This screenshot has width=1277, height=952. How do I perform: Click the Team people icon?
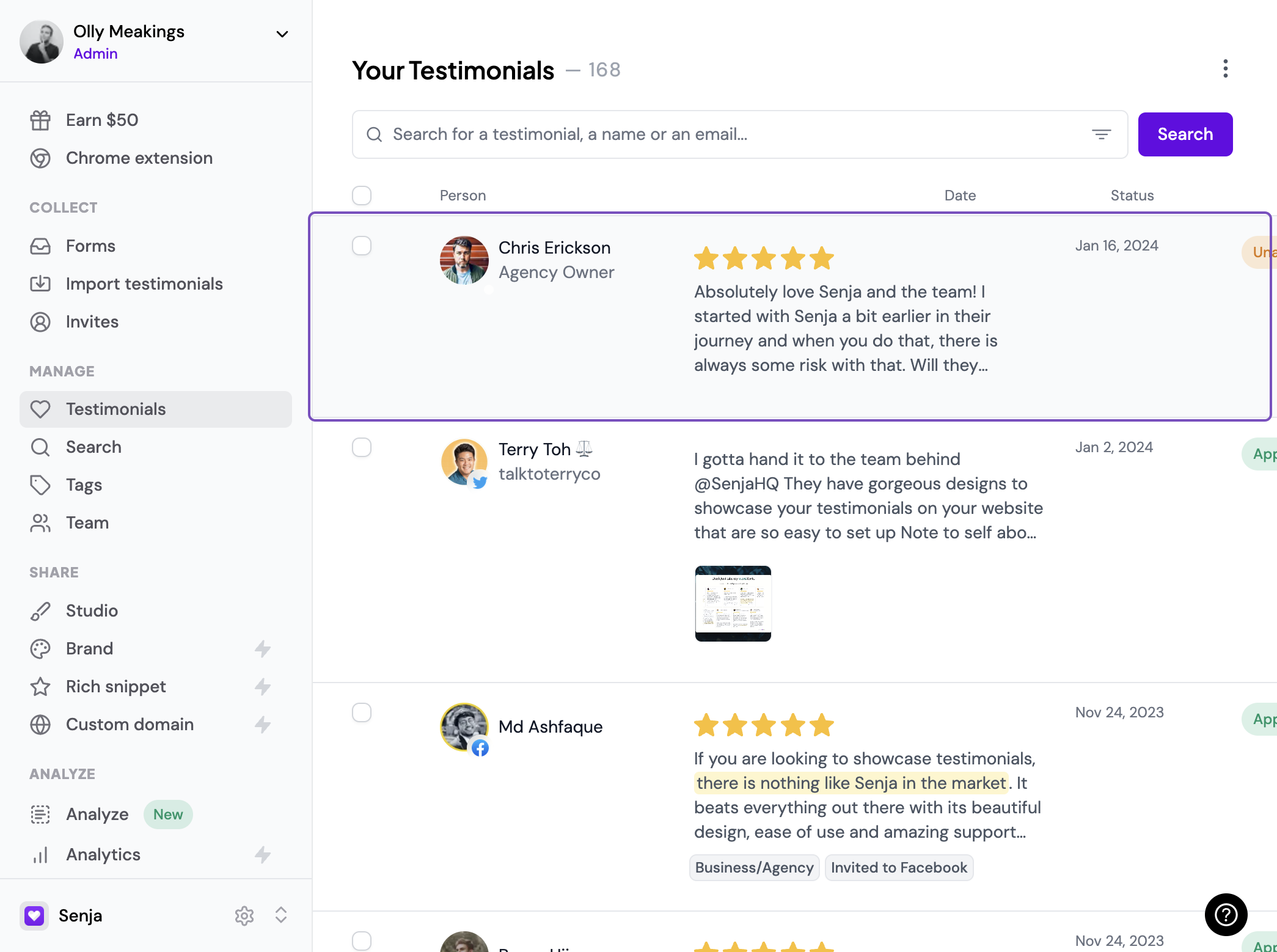point(40,523)
